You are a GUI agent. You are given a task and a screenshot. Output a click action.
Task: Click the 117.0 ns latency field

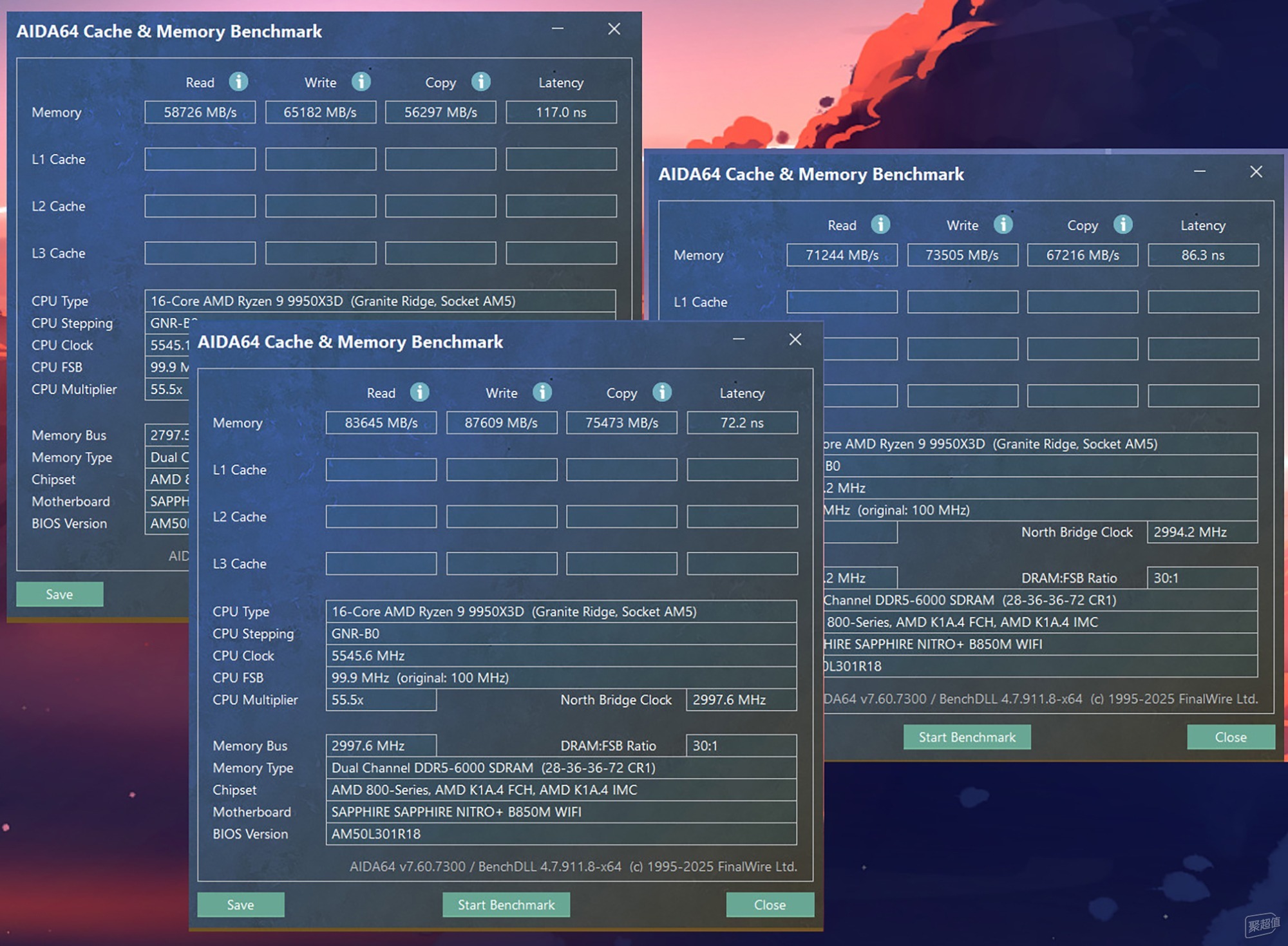click(561, 112)
